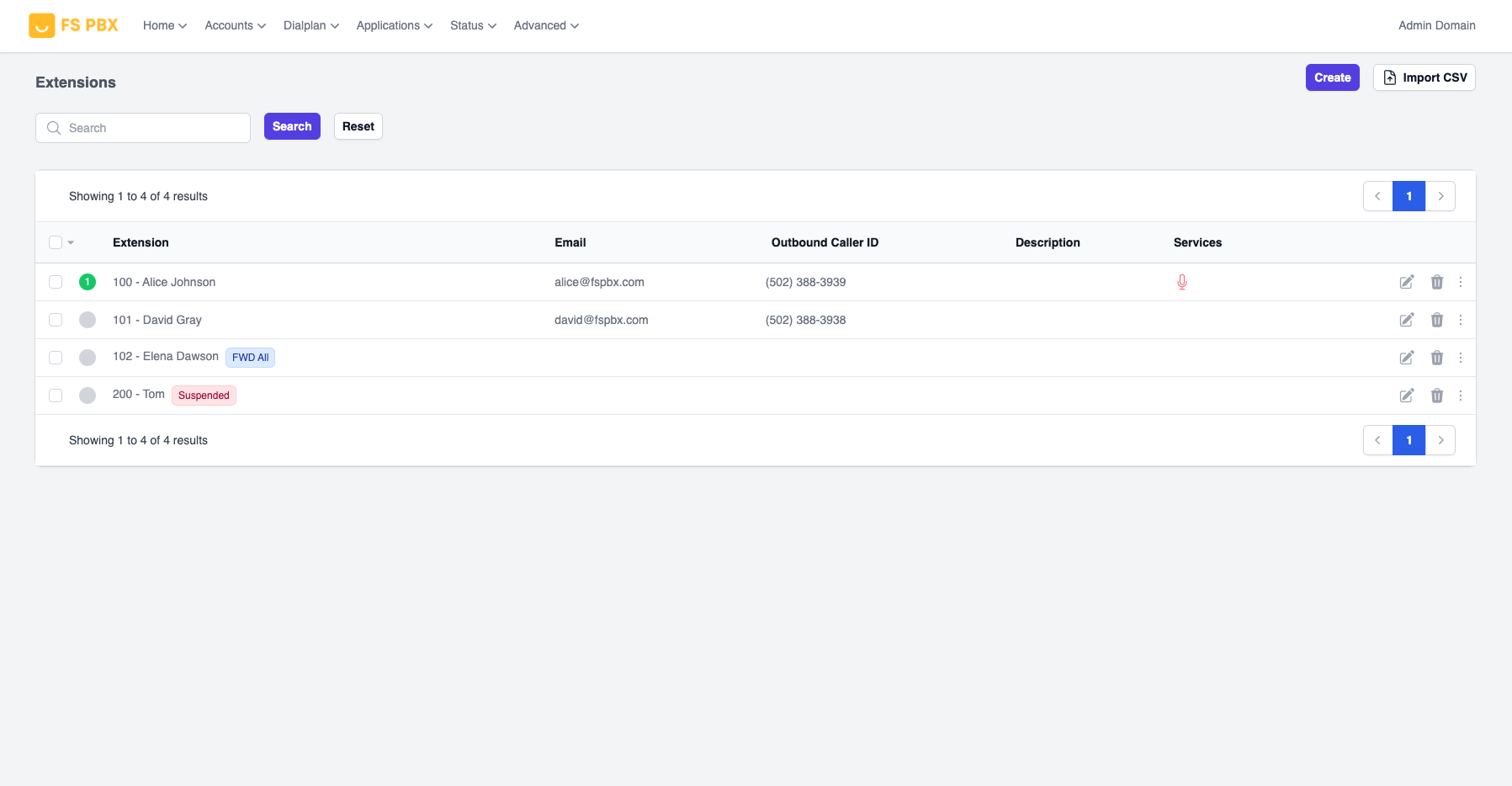Image resolution: width=1512 pixels, height=786 pixels.
Task: Open the Applications dropdown menu
Action: 393,25
